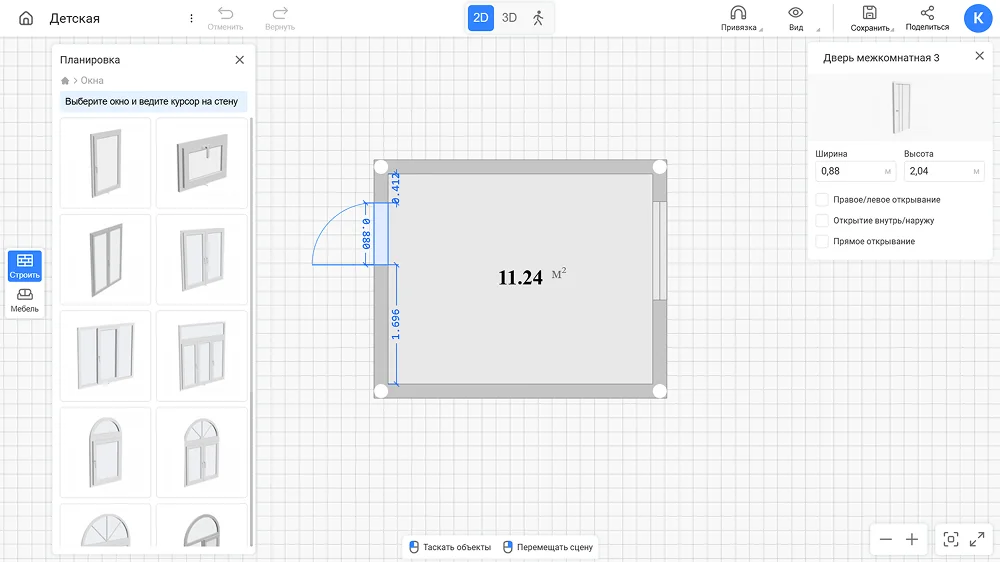Edit the Ширина width field 0,88
This screenshot has height=562, width=1000.
855,171
